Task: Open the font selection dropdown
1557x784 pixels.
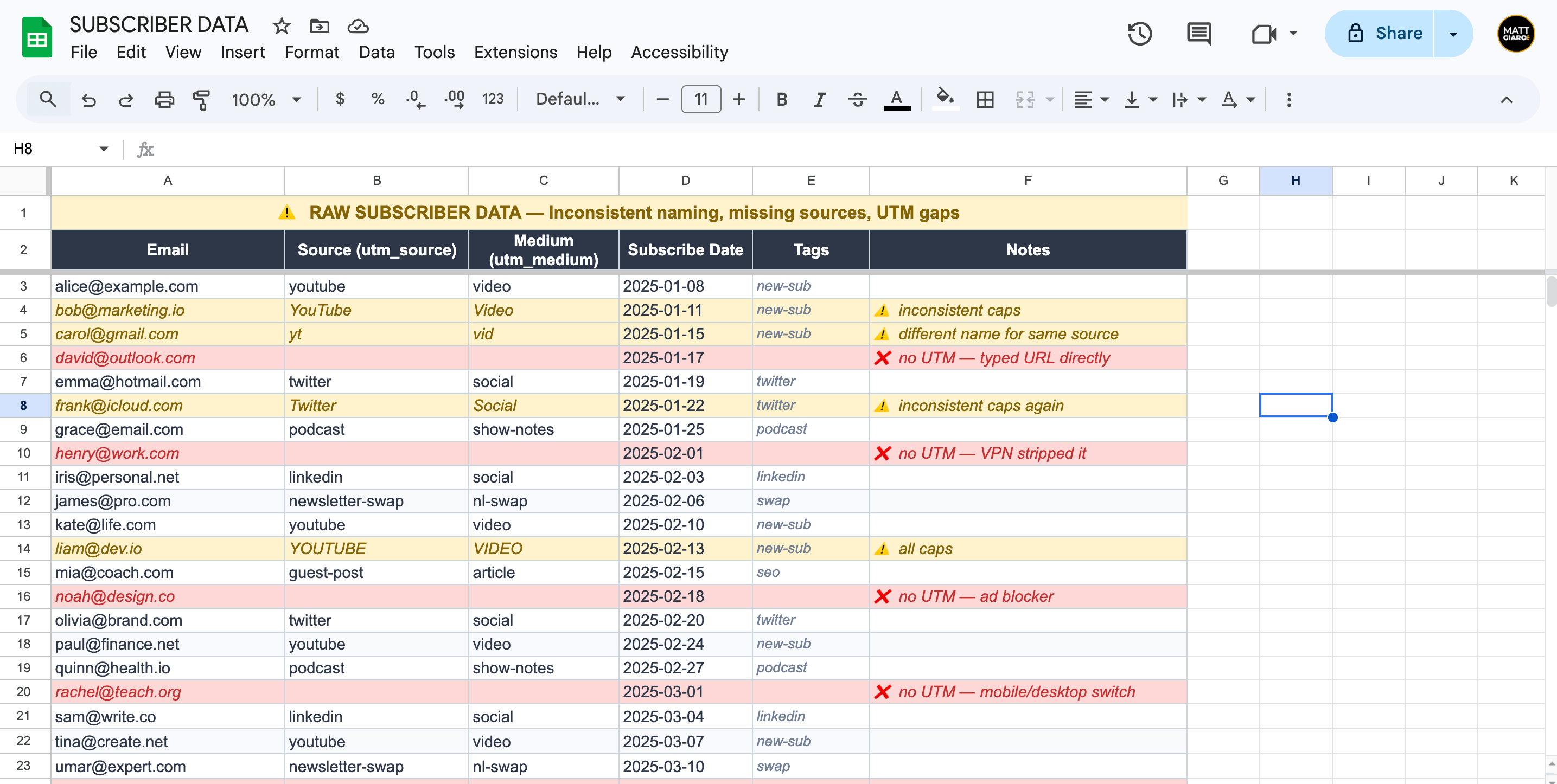Action: point(578,99)
